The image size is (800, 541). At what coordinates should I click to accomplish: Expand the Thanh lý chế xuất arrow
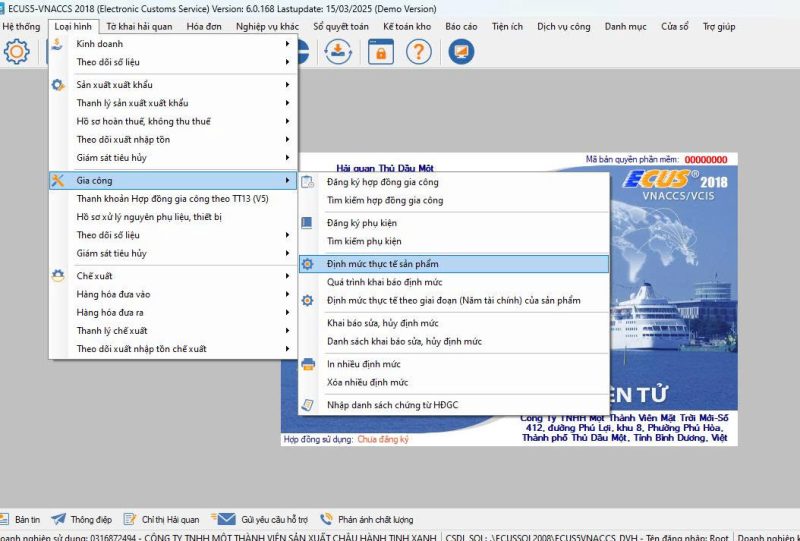pos(287,331)
